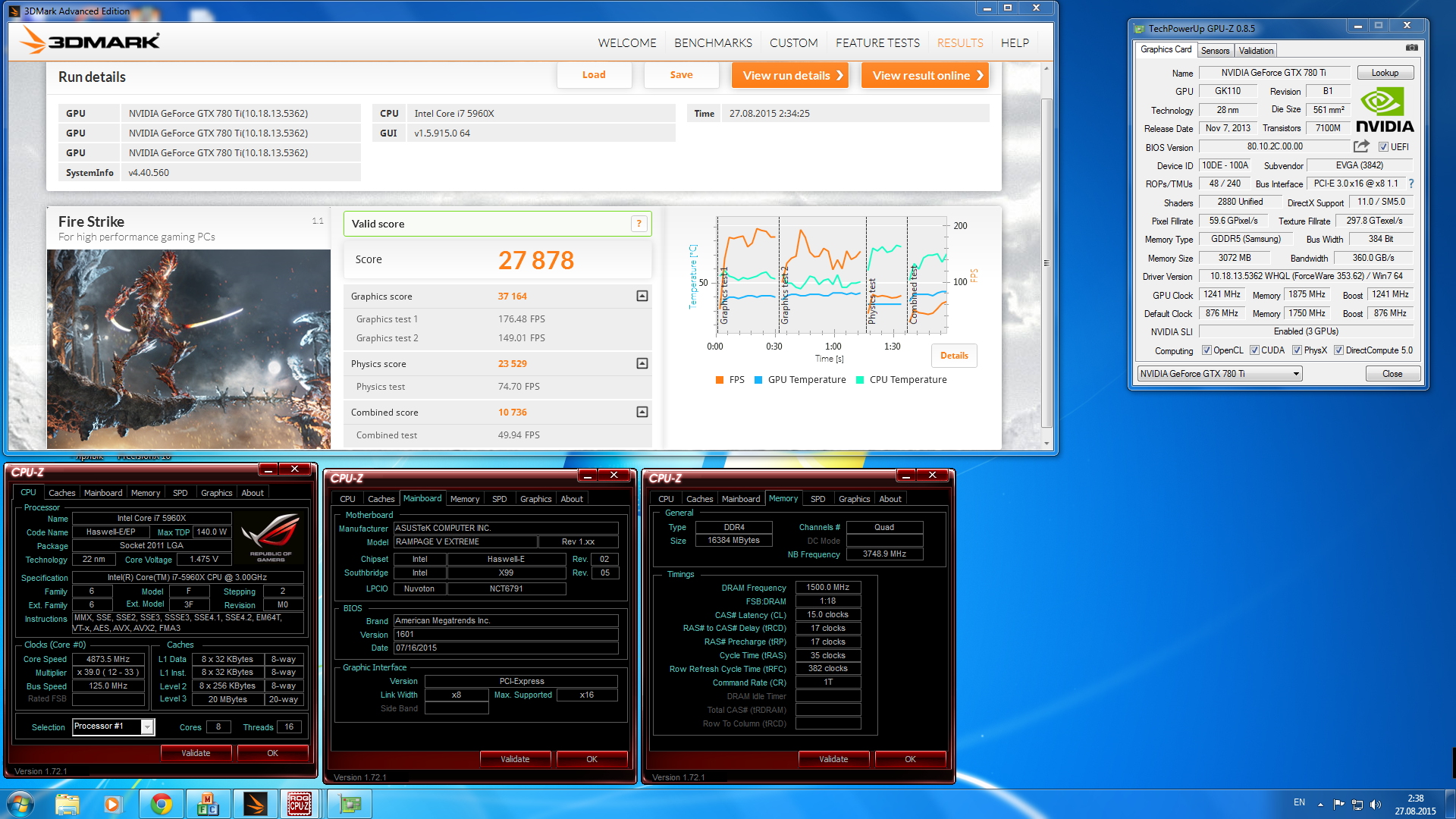Click the ROG CPU-Z taskbar icon
The image size is (1456, 819).
point(300,804)
